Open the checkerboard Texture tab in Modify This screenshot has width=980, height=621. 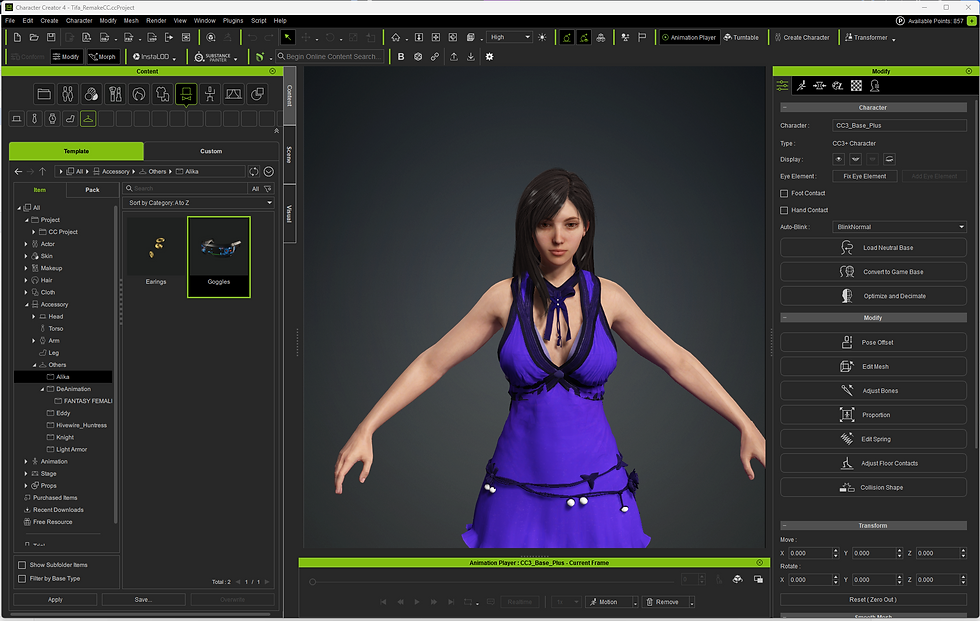[x=856, y=86]
